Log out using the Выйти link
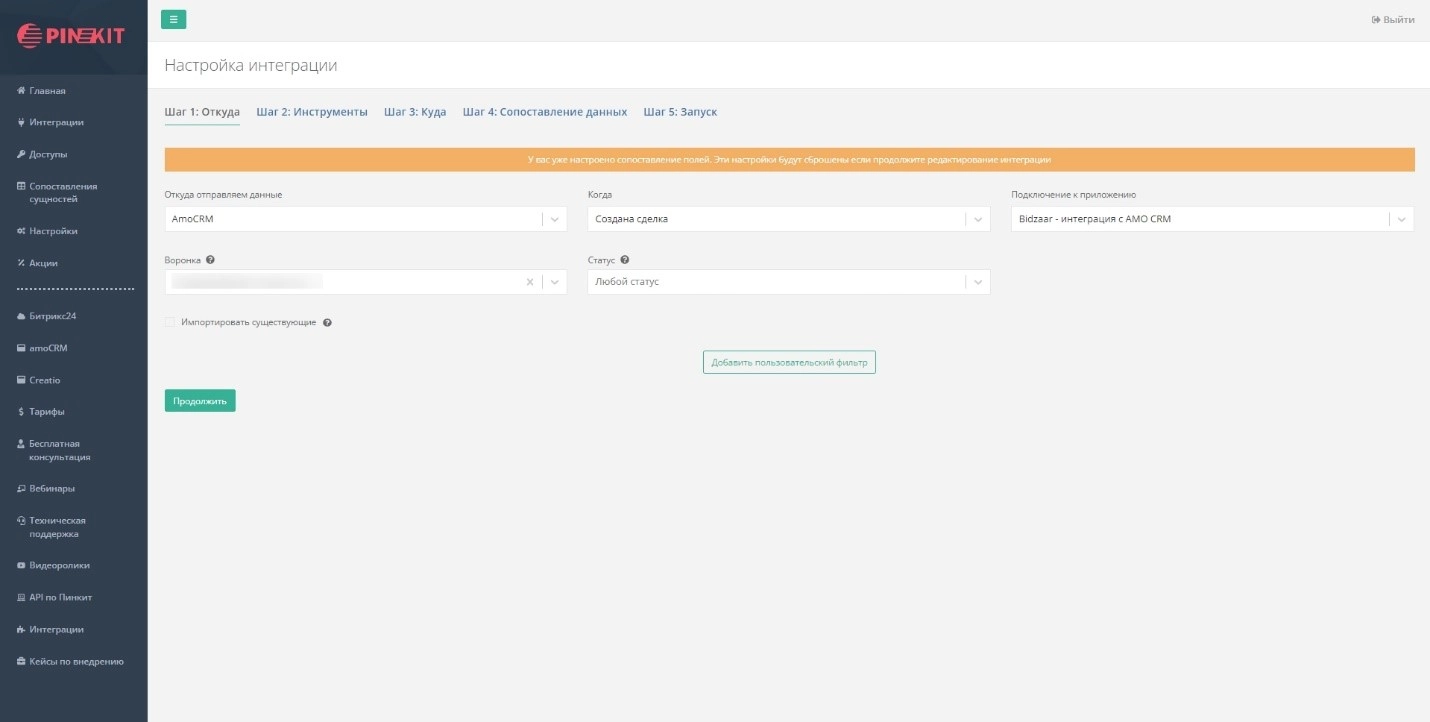 (x=1392, y=20)
